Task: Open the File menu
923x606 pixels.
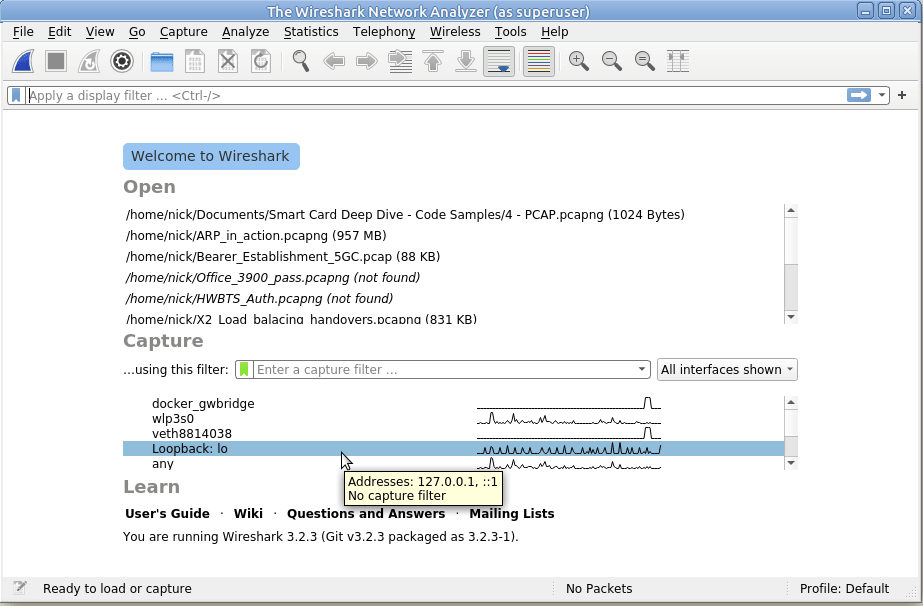Action: [23, 32]
